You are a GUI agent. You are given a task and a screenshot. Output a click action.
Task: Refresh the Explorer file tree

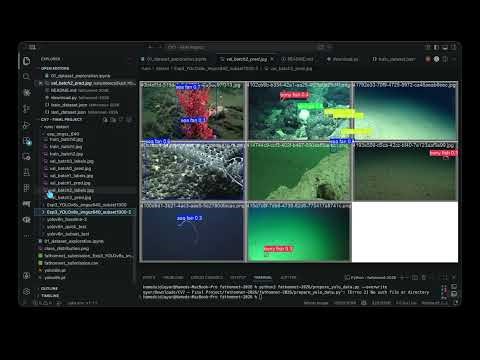pyautogui.click(x=121, y=119)
